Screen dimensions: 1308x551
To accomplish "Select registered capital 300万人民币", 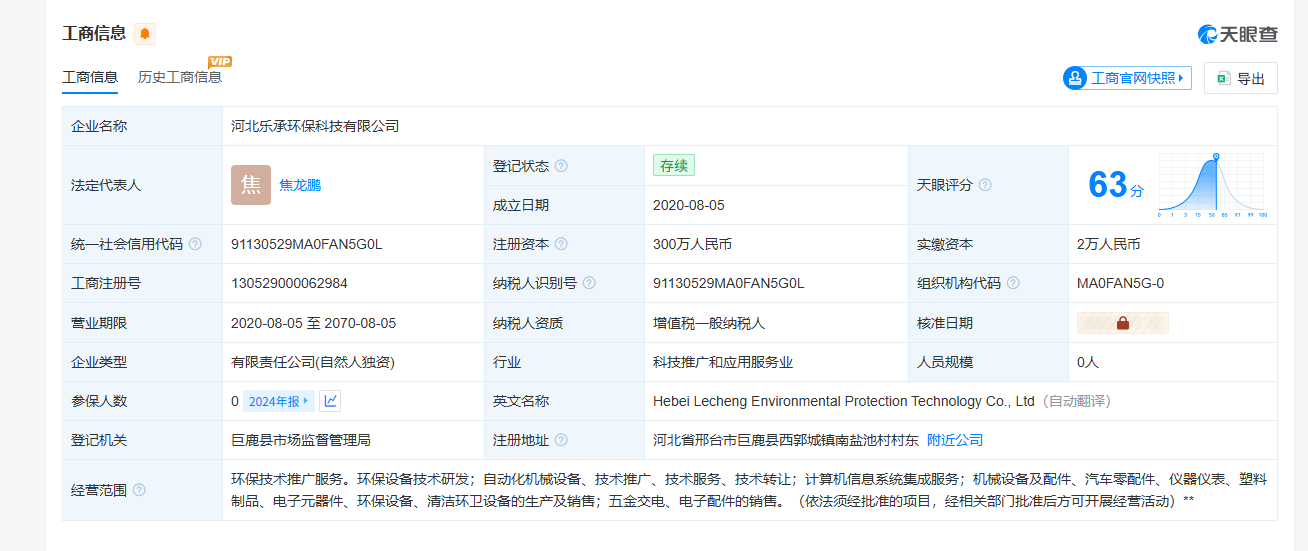I will pos(693,244).
